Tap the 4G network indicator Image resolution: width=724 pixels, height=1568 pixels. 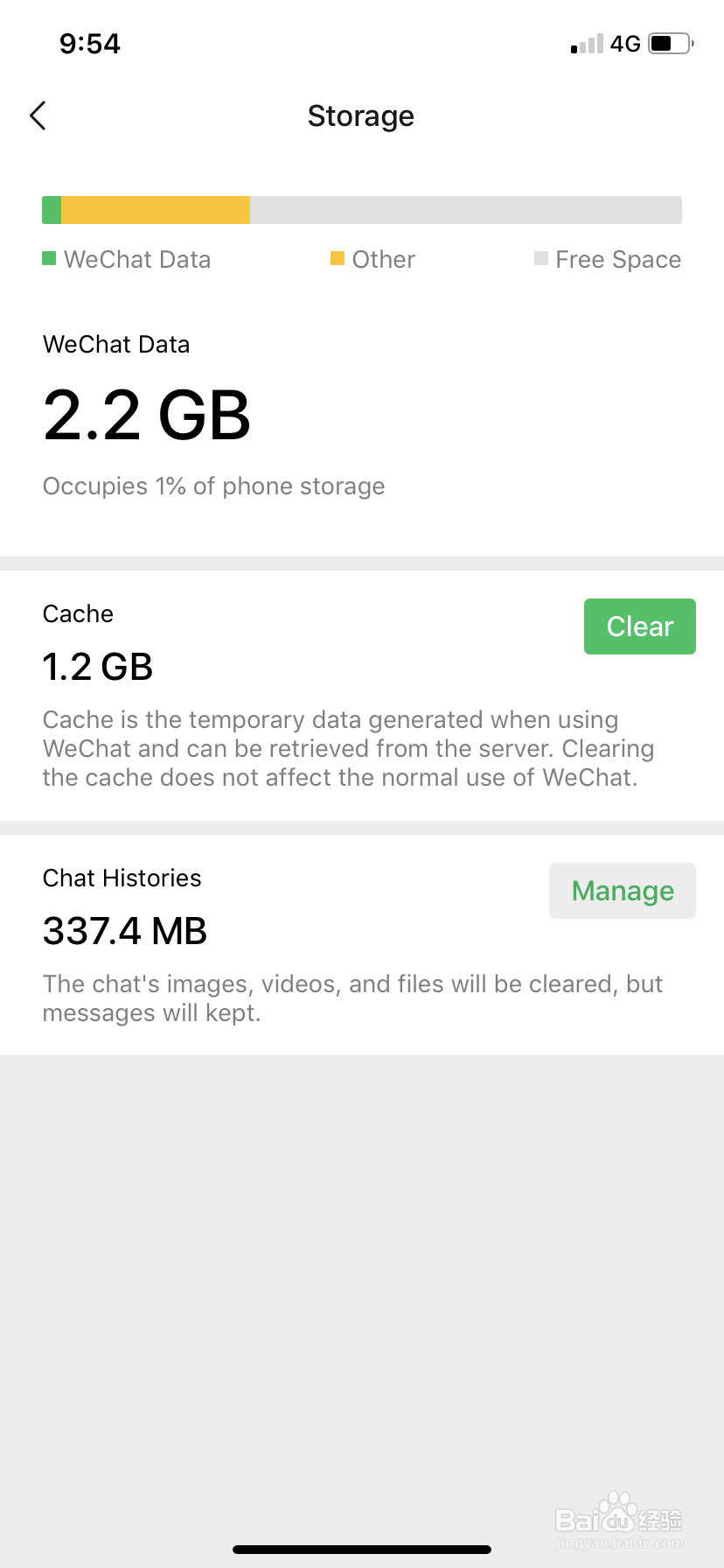(x=625, y=44)
